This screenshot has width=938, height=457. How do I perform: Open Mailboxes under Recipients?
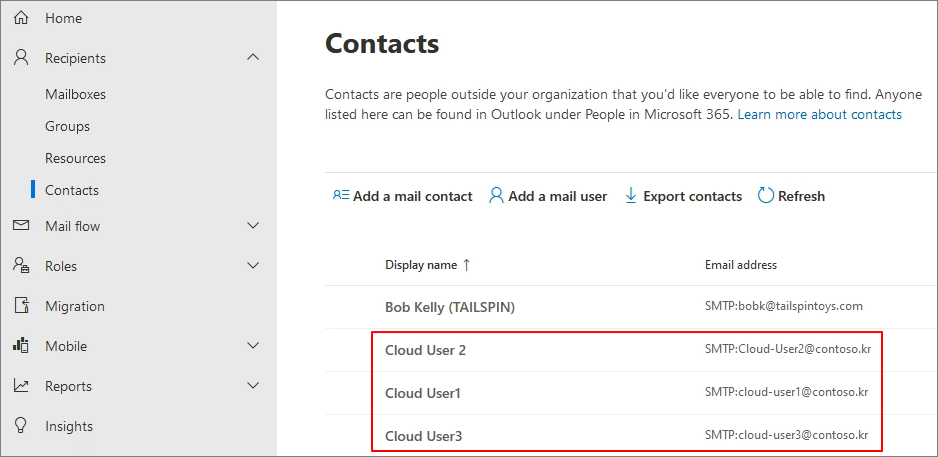[x=75, y=95]
